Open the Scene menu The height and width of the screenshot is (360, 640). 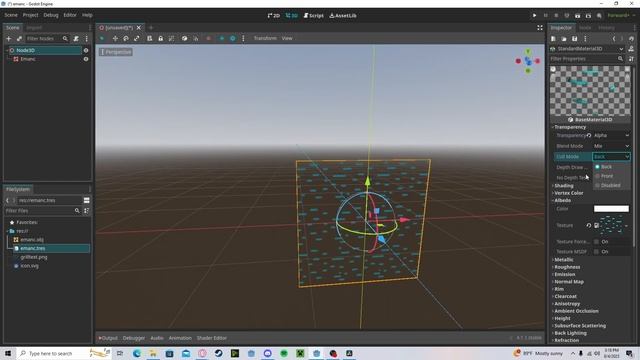click(11, 15)
